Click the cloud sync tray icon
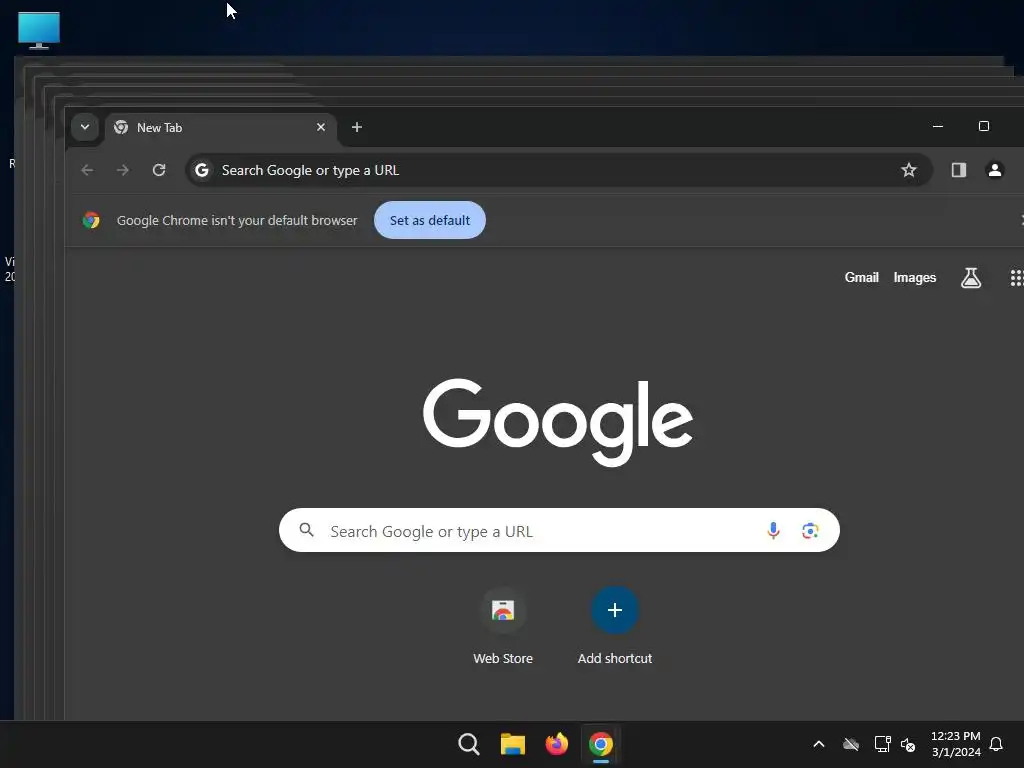This screenshot has width=1024, height=768. point(851,744)
